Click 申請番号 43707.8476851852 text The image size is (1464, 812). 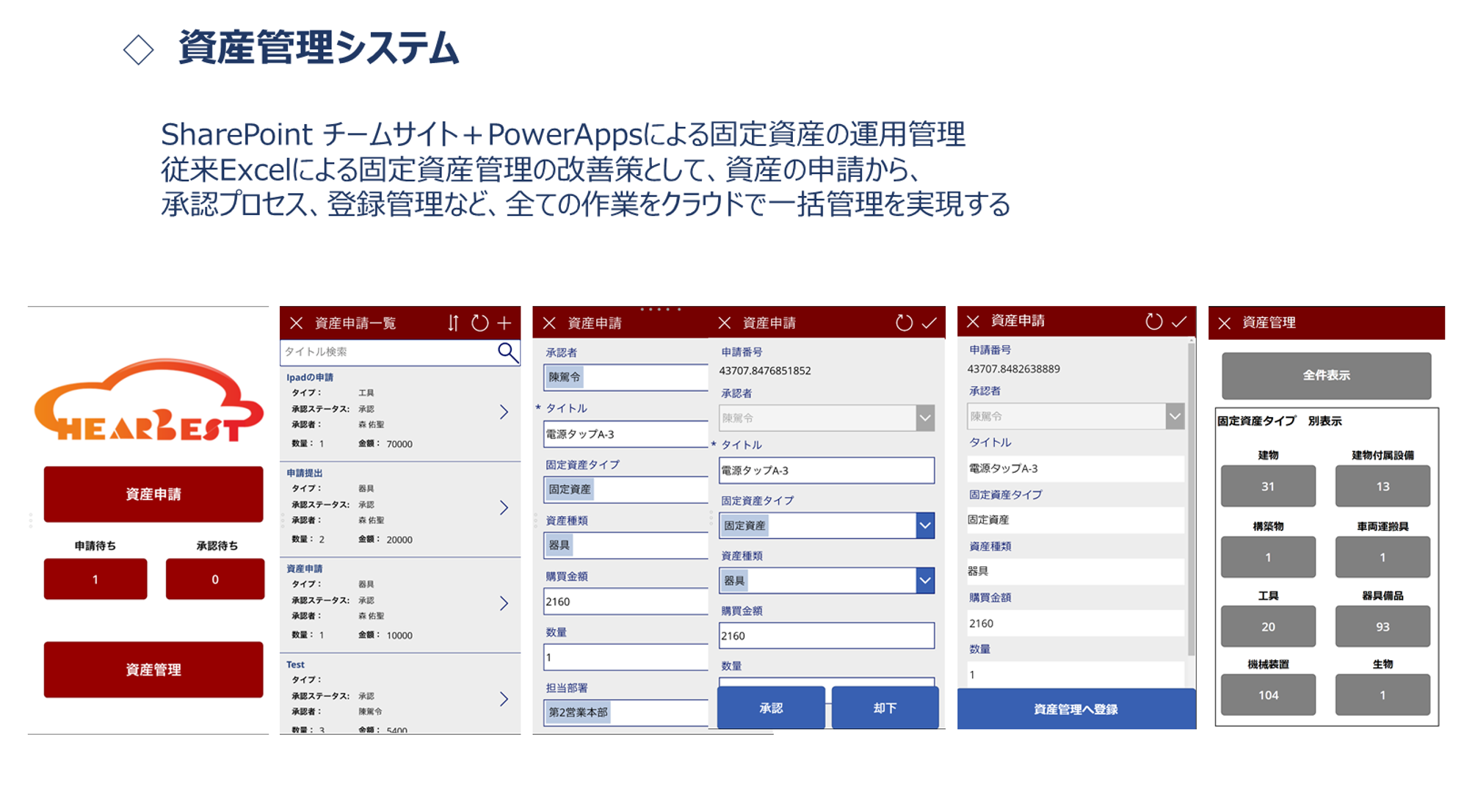point(765,371)
